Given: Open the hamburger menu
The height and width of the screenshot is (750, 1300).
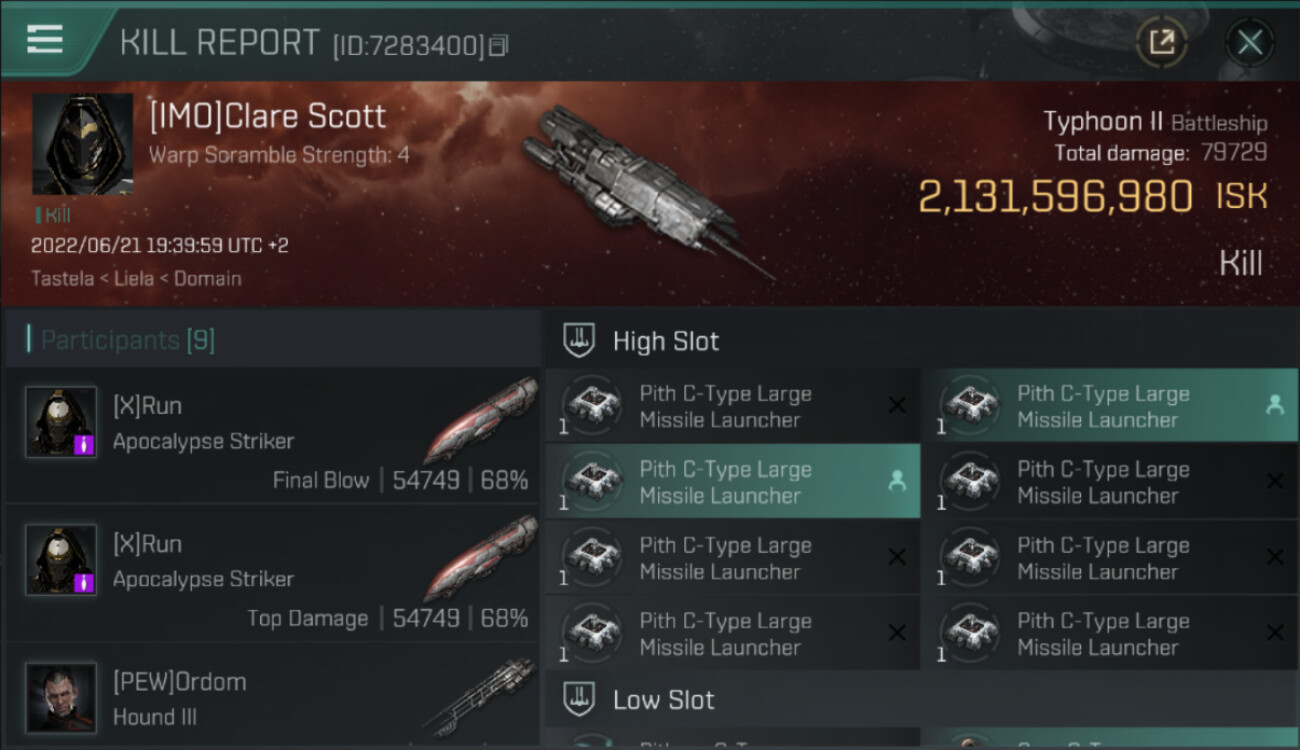Looking at the screenshot, I should (45, 40).
